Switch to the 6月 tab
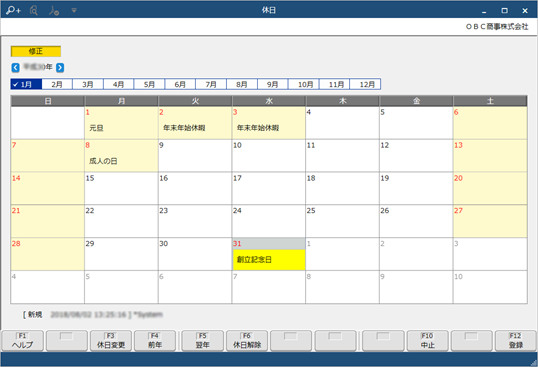Screen dimensions: 538x367 click(x=180, y=84)
